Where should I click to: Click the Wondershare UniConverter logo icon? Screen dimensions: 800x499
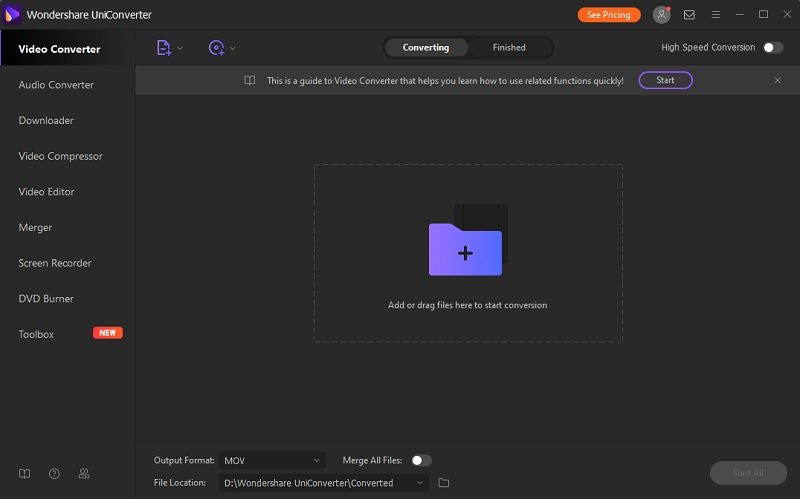(x=11, y=15)
